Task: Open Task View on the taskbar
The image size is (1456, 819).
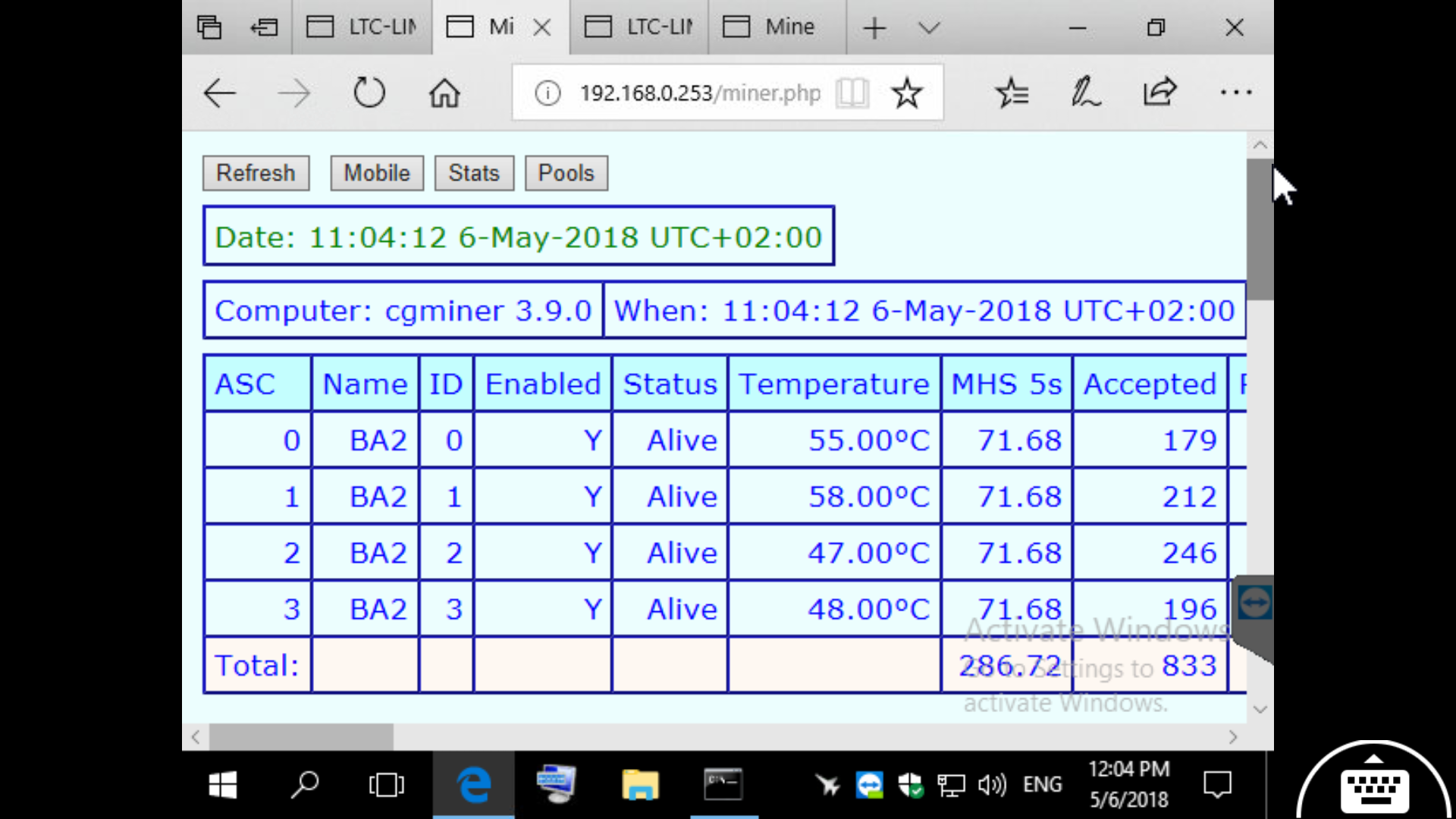Action: click(x=386, y=785)
